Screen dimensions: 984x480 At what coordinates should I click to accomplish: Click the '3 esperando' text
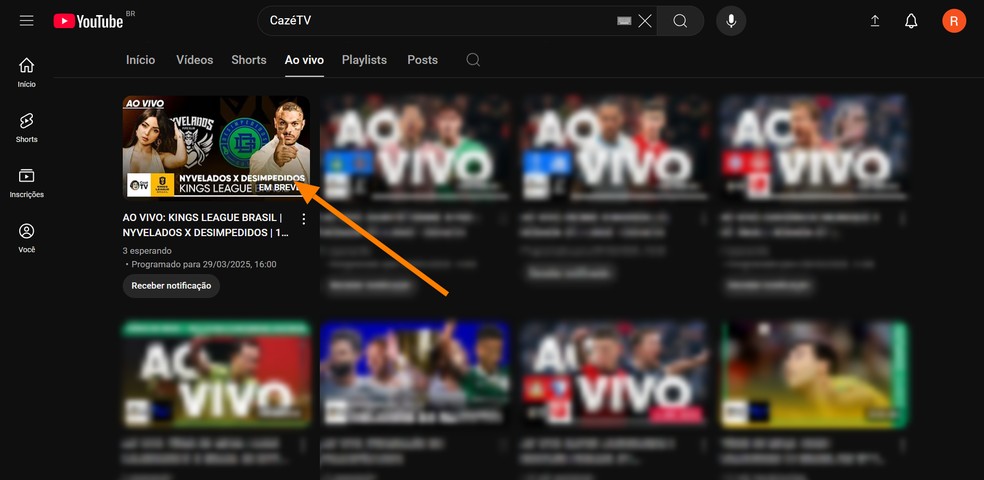[147, 251]
